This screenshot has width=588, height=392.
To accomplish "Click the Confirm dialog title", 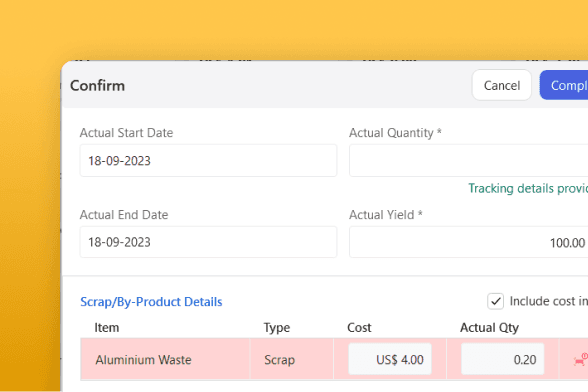I will point(98,86).
